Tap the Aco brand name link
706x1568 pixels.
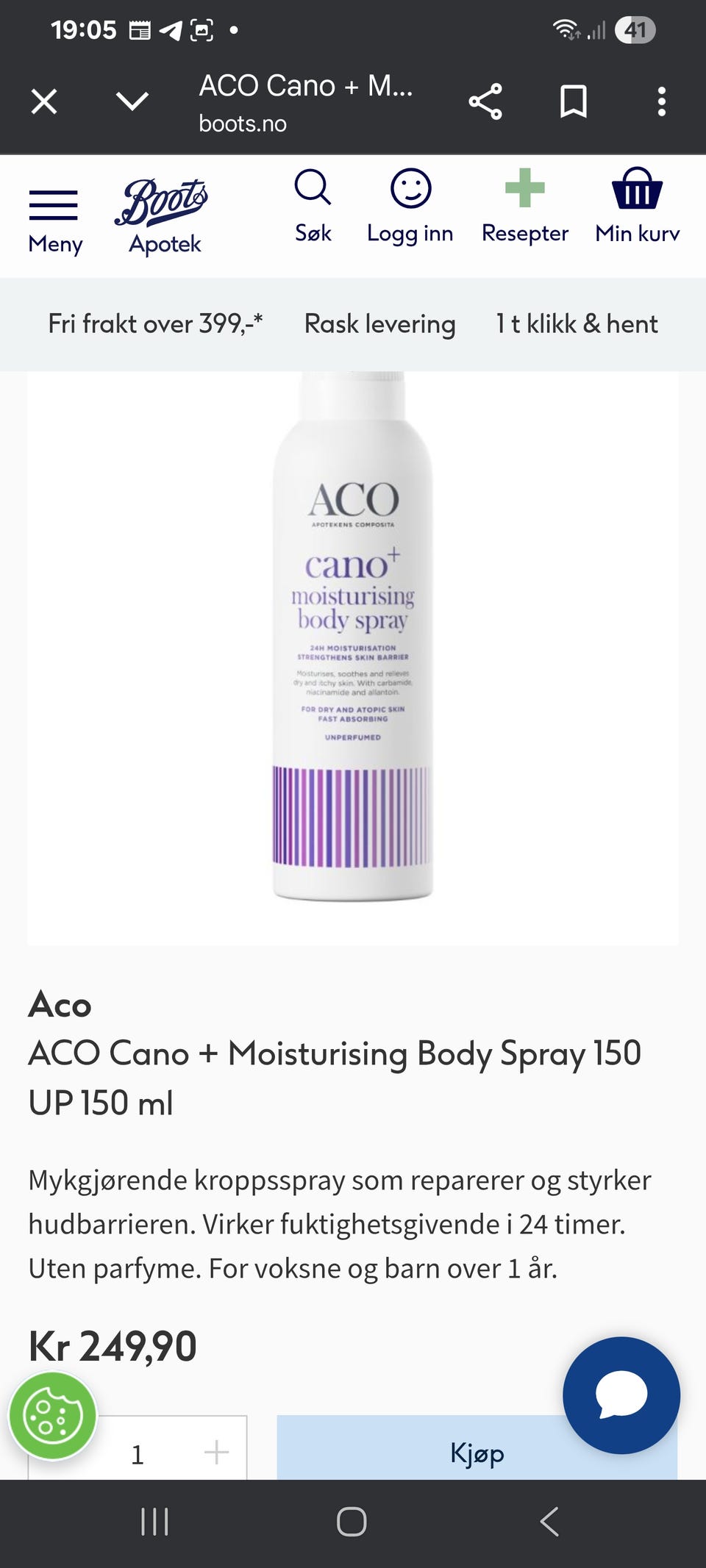pyautogui.click(x=60, y=1004)
